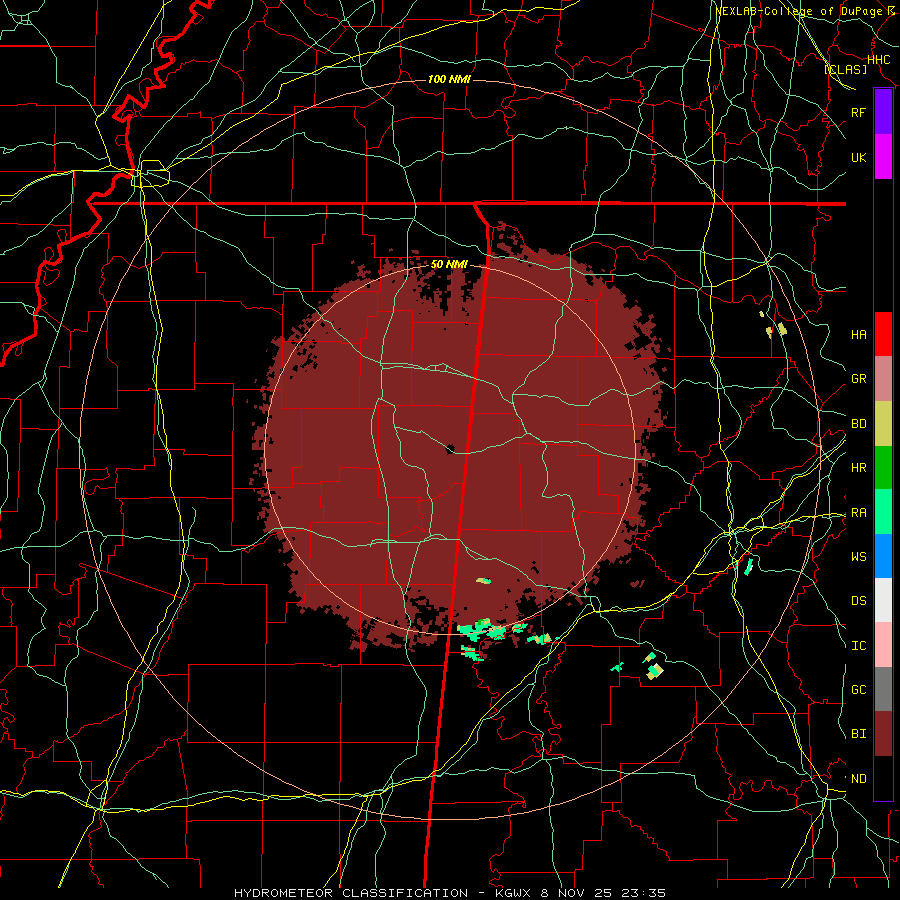Click the RF legend label

coord(858,112)
